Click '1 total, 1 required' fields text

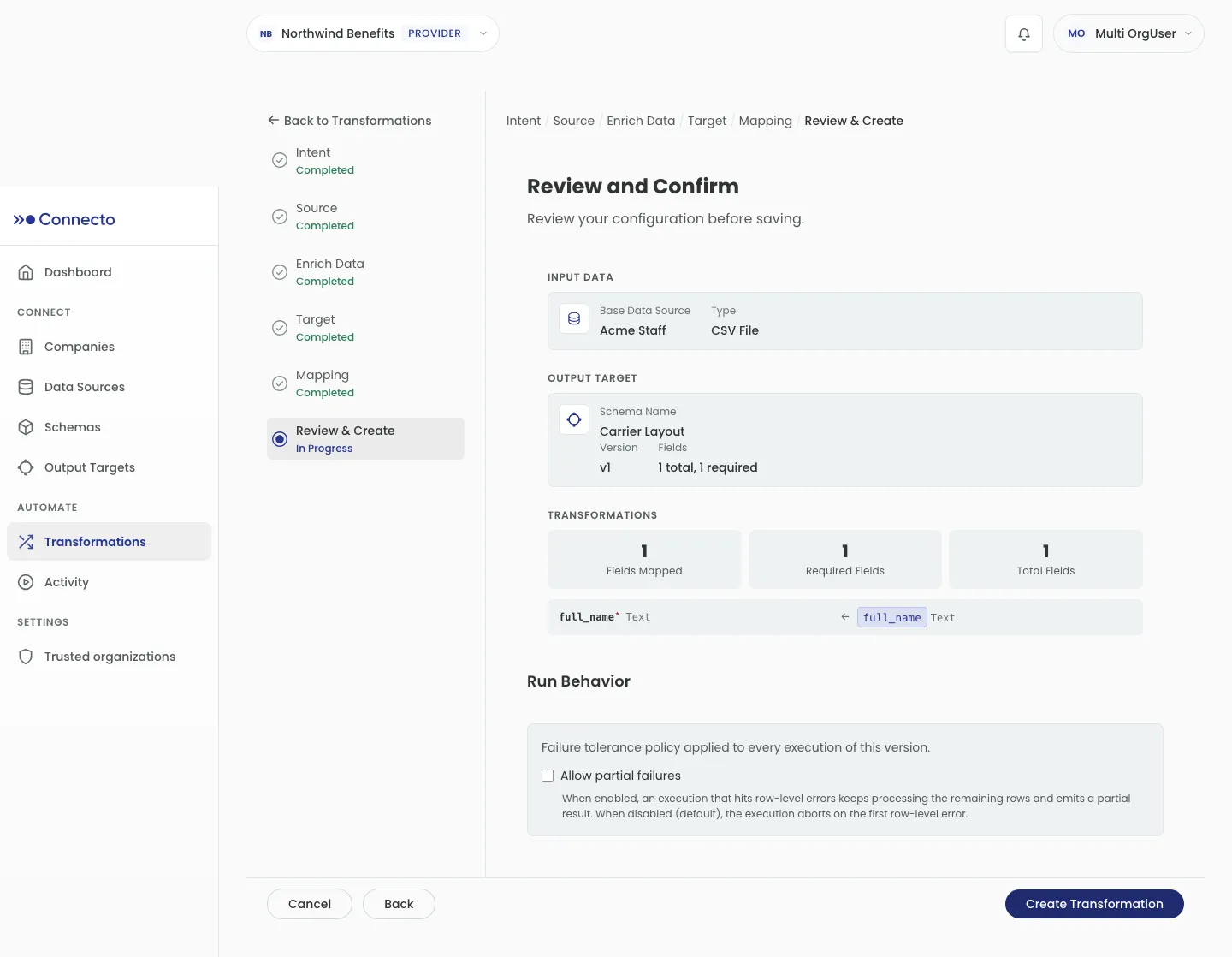708,467
